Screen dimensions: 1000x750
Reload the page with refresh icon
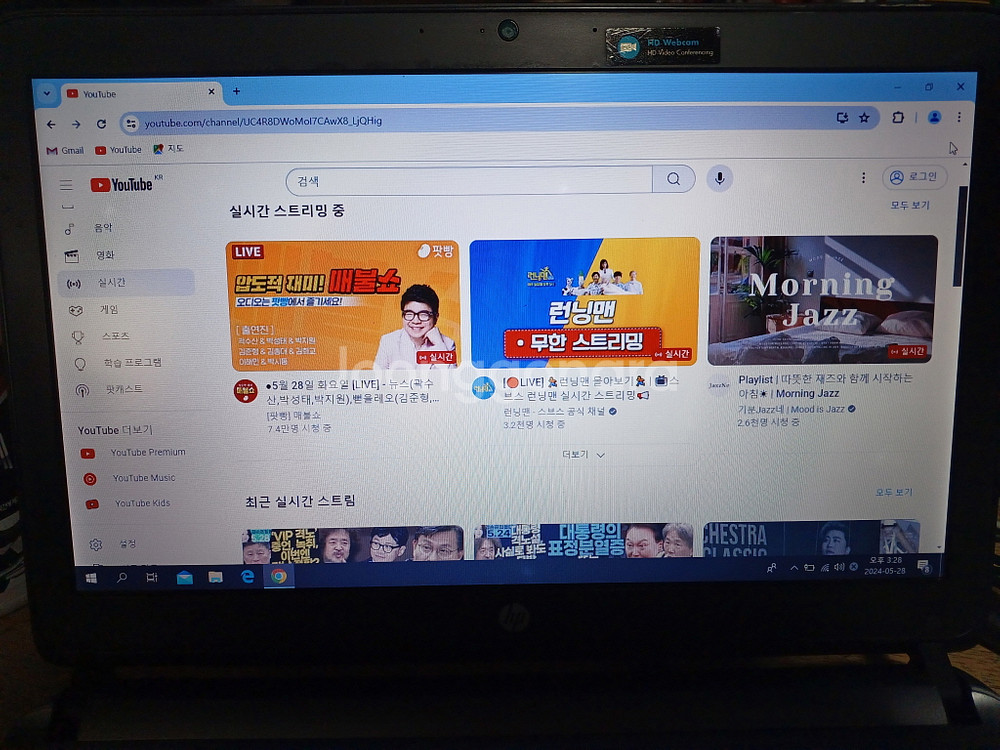101,124
